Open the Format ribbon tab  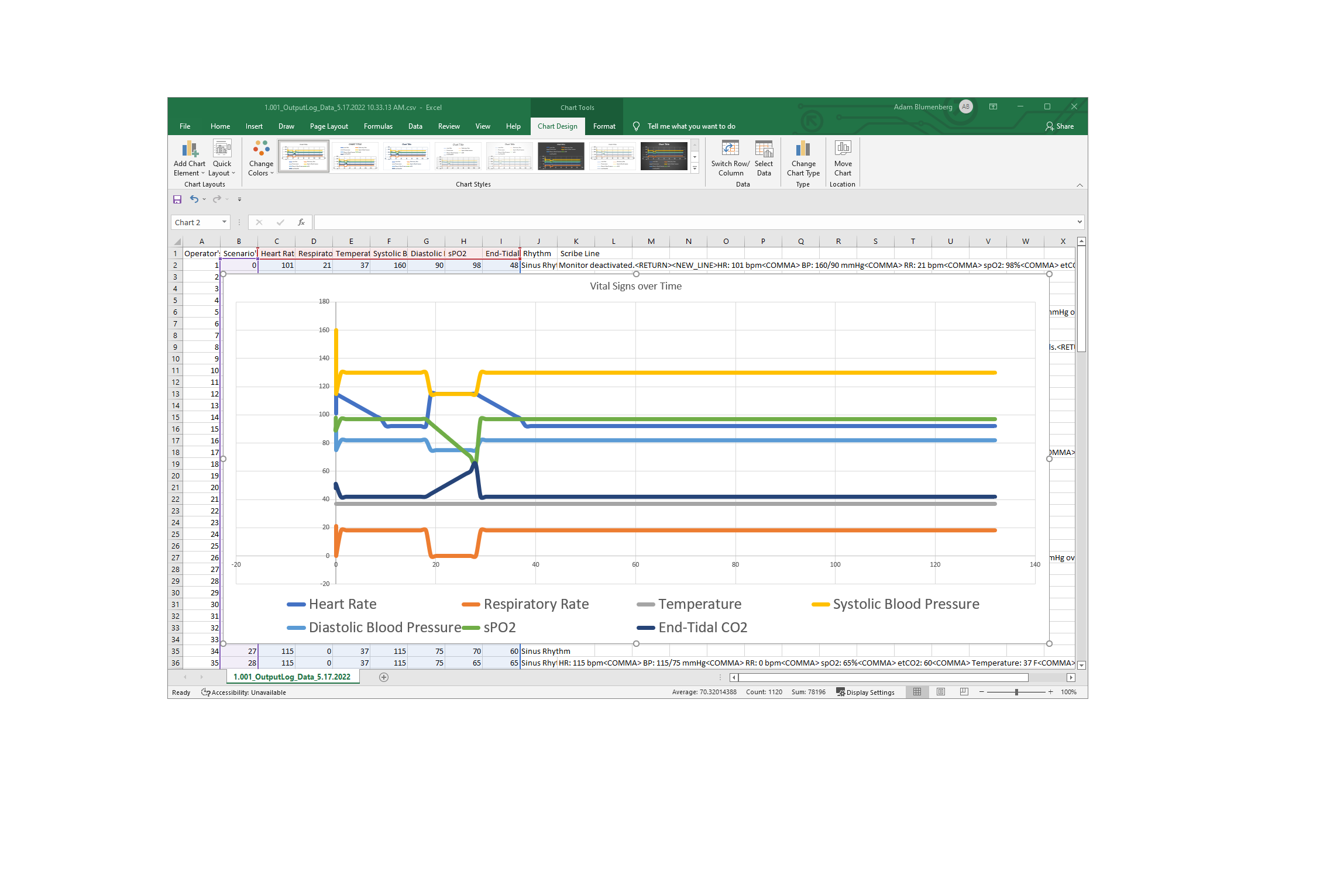604,126
